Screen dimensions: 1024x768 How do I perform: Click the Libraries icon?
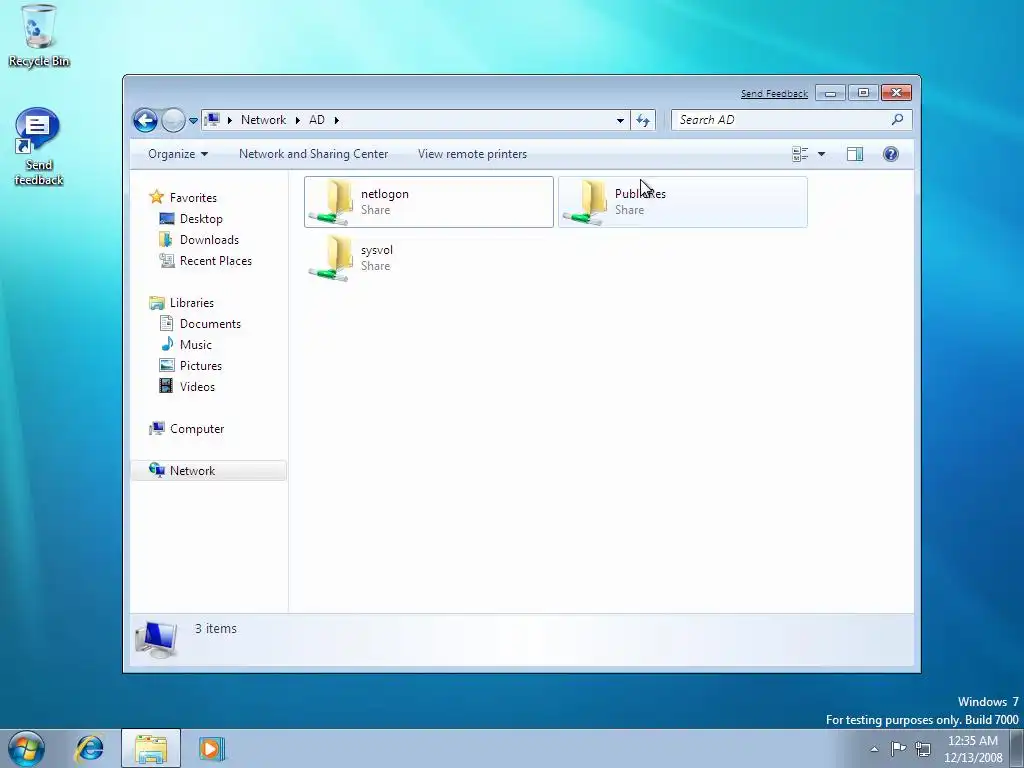point(157,303)
